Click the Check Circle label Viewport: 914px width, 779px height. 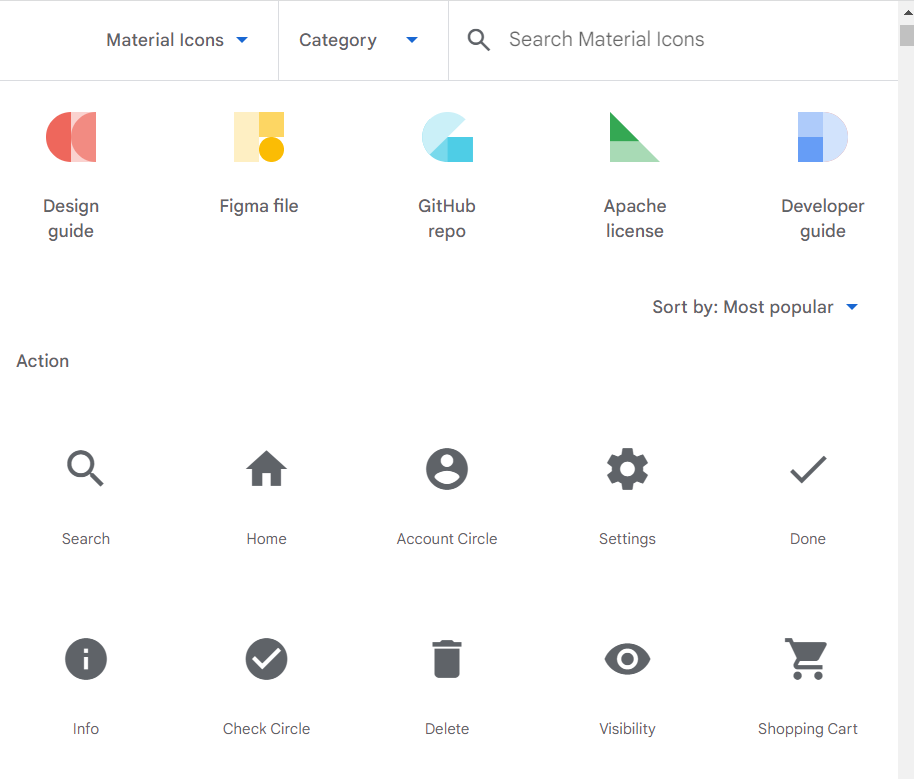click(x=266, y=729)
